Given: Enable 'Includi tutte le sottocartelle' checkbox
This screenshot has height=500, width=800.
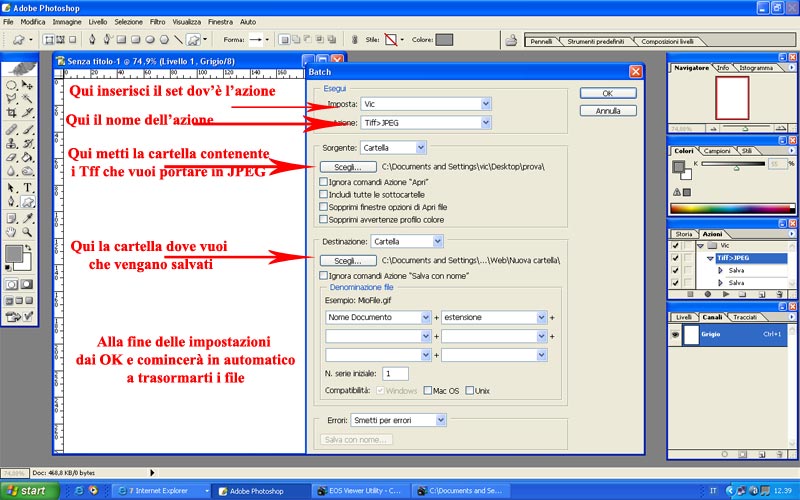Looking at the screenshot, I should pyautogui.click(x=323, y=195).
